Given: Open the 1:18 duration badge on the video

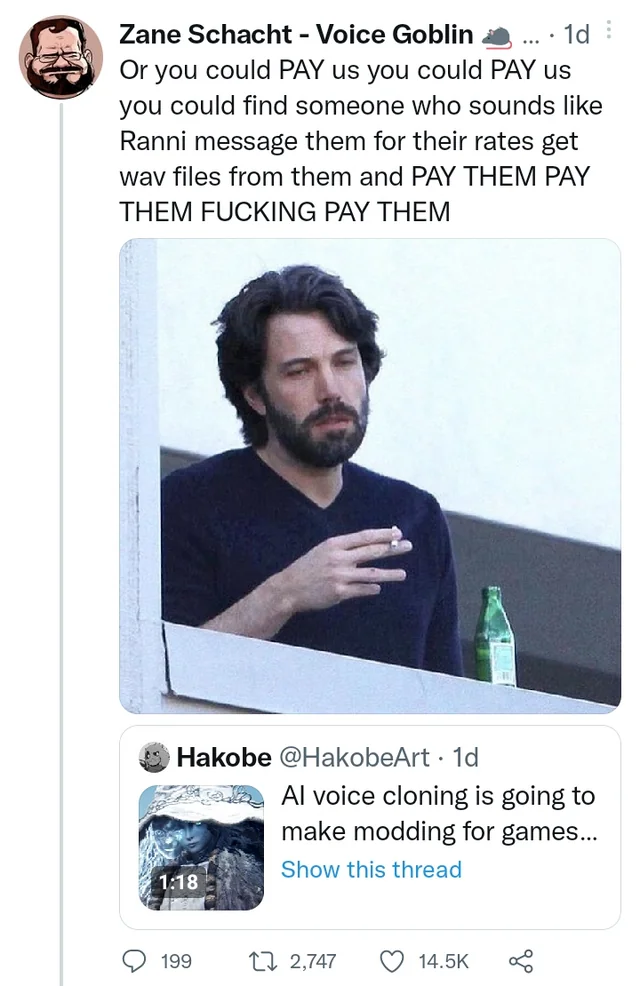Looking at the screenshot, I should 179,882.
